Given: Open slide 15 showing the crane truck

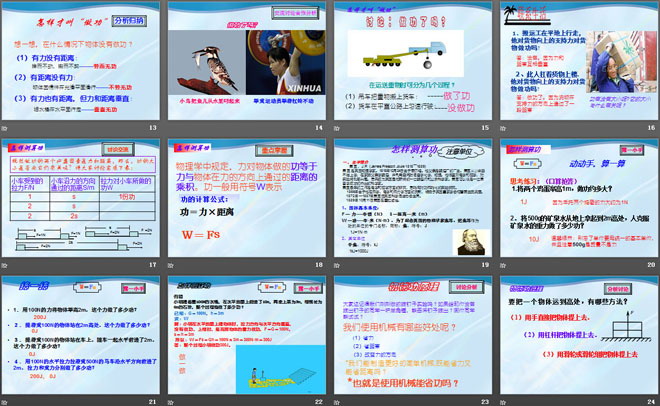Looking at the screenshot, I should click(x=411, y=62).
